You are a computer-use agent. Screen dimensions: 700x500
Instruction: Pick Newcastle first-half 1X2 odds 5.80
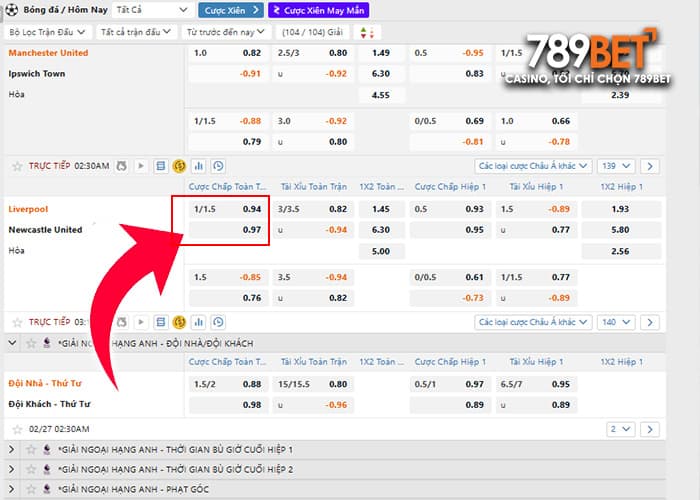click(x=621, y=230)
